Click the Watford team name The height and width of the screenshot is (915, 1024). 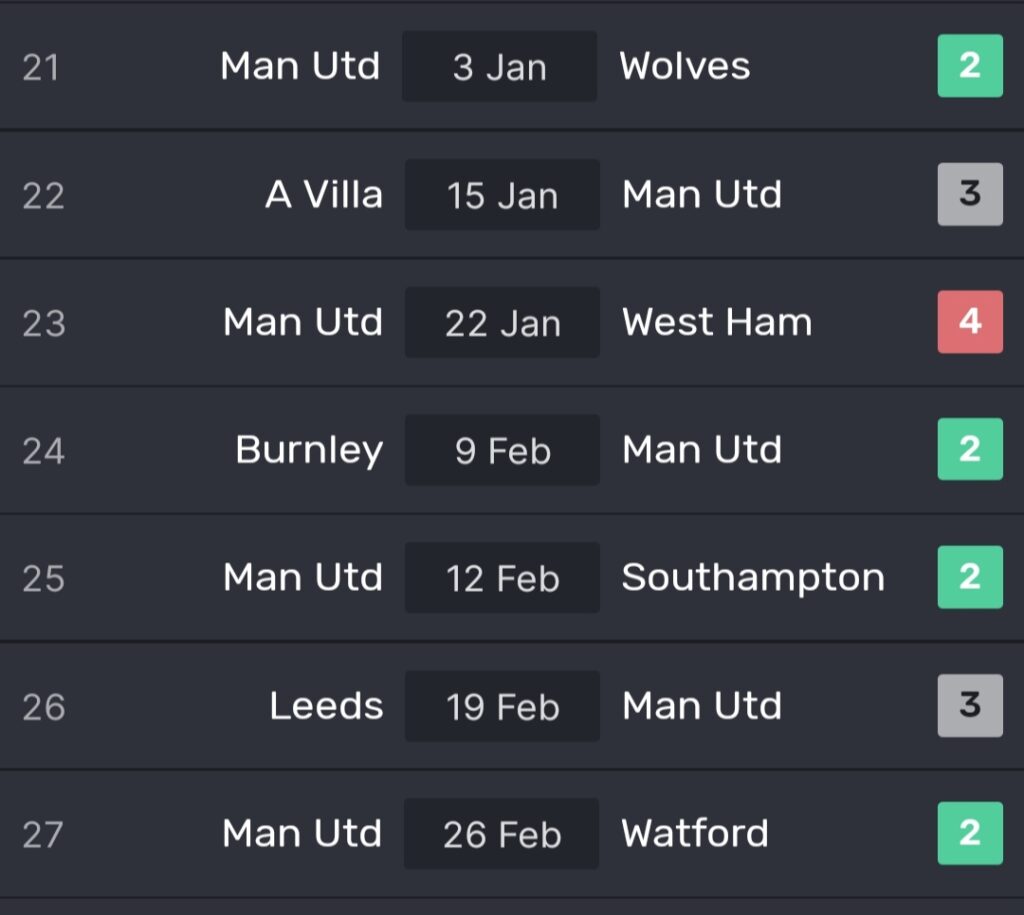pos(695,834)
